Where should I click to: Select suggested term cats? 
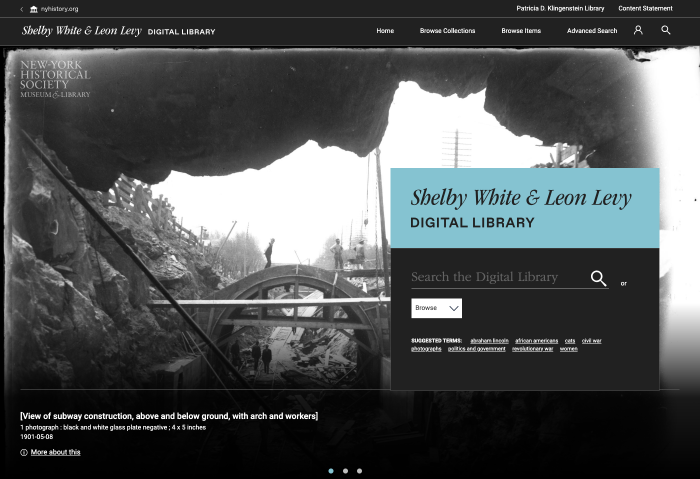(570, 341)
